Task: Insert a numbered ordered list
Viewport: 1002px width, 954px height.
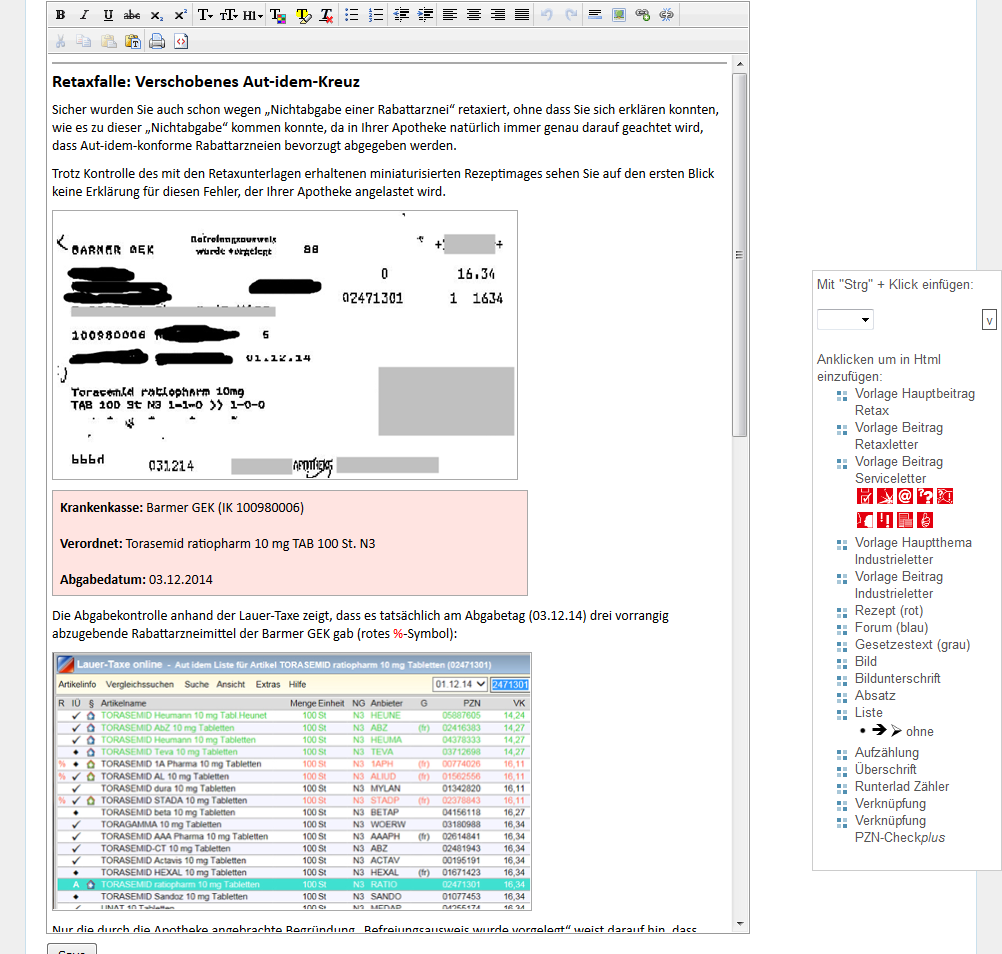Action: (x=376, y=15)
